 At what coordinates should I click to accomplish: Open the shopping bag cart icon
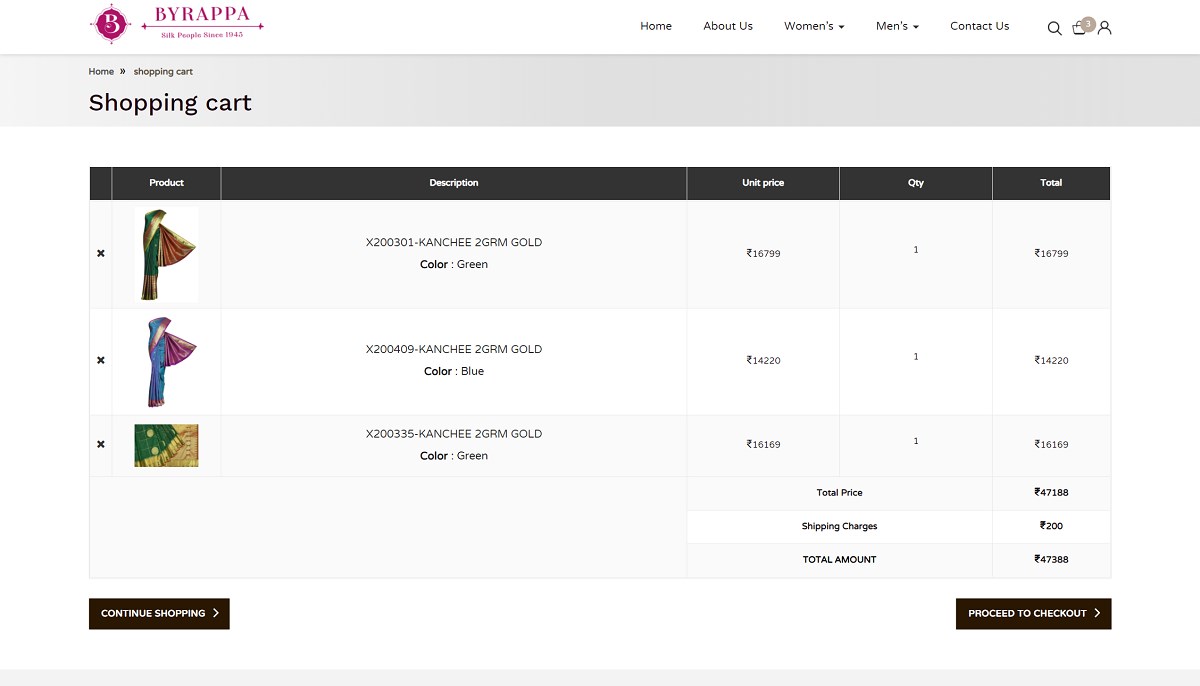pyautogui.click(x=1079, y=28)
